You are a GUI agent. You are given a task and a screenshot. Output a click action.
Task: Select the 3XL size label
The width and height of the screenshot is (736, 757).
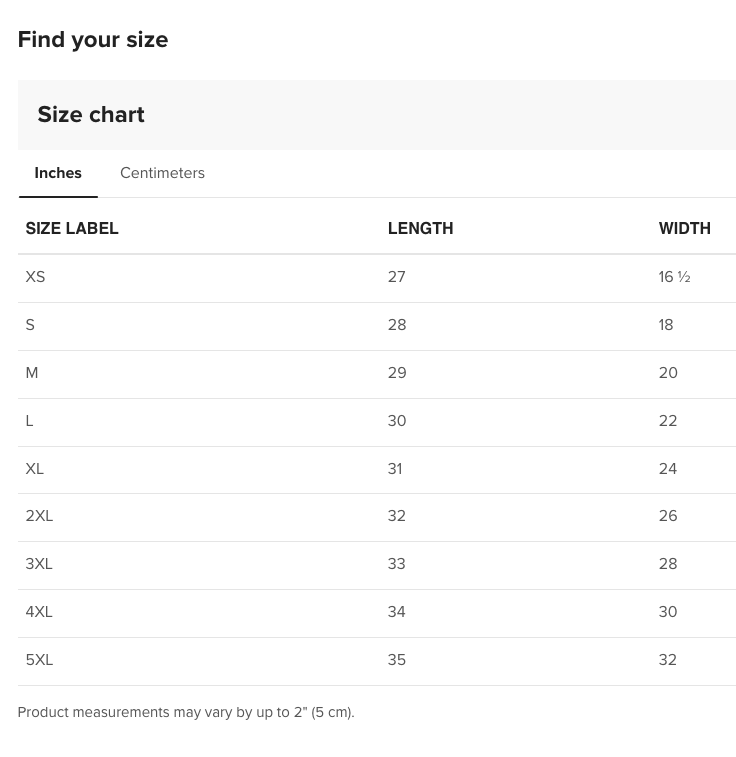click(x=39, y=564)
